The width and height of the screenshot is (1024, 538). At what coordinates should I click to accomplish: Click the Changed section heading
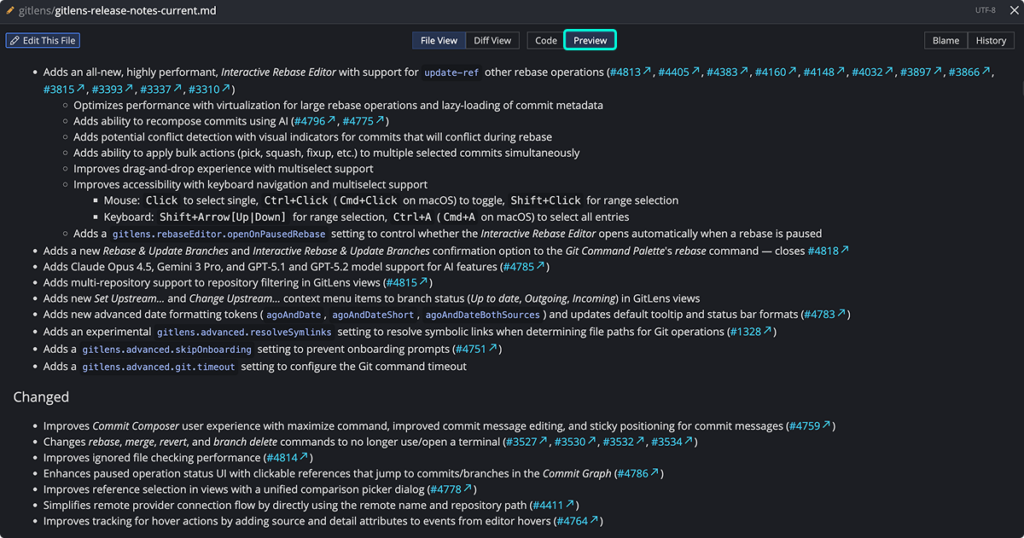click(41, 397)
